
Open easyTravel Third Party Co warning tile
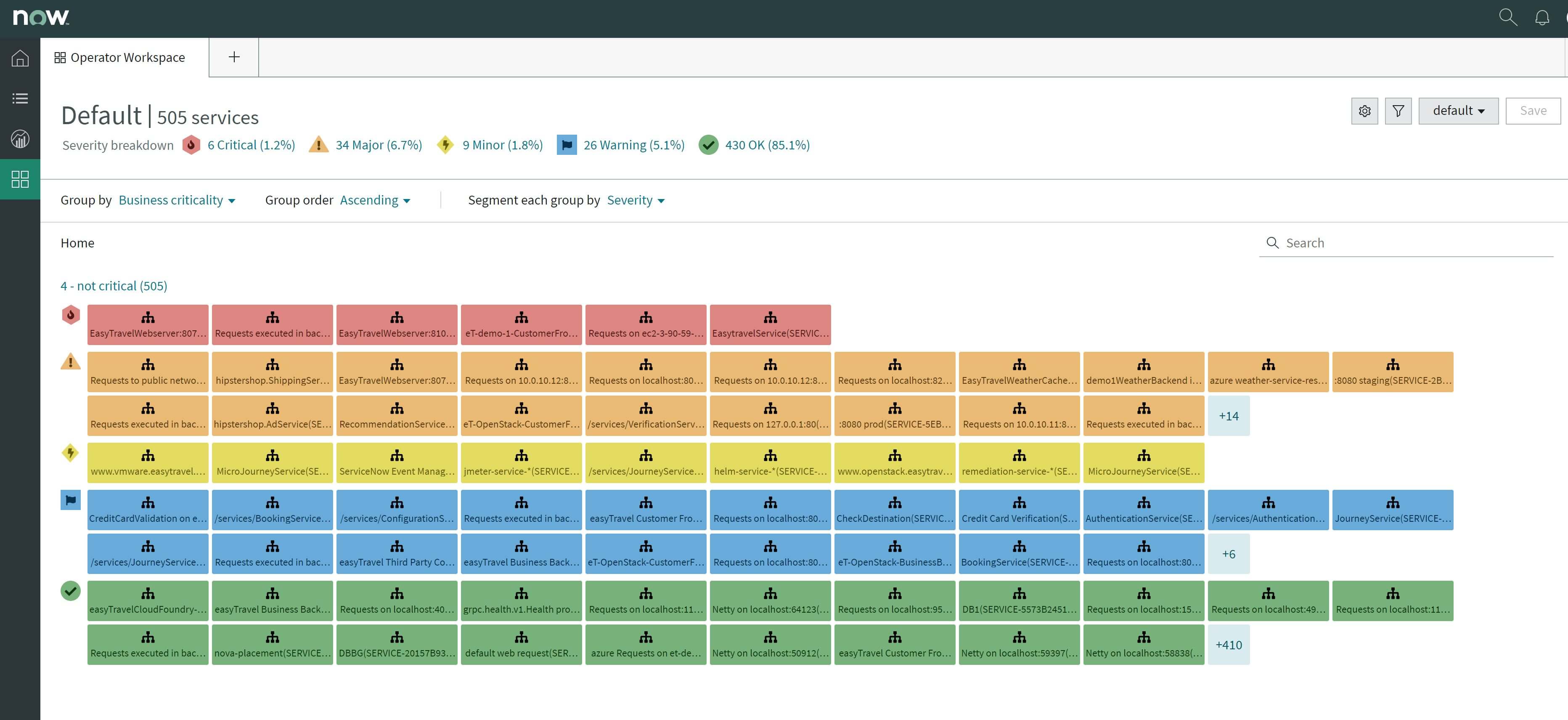click(397, 554)
